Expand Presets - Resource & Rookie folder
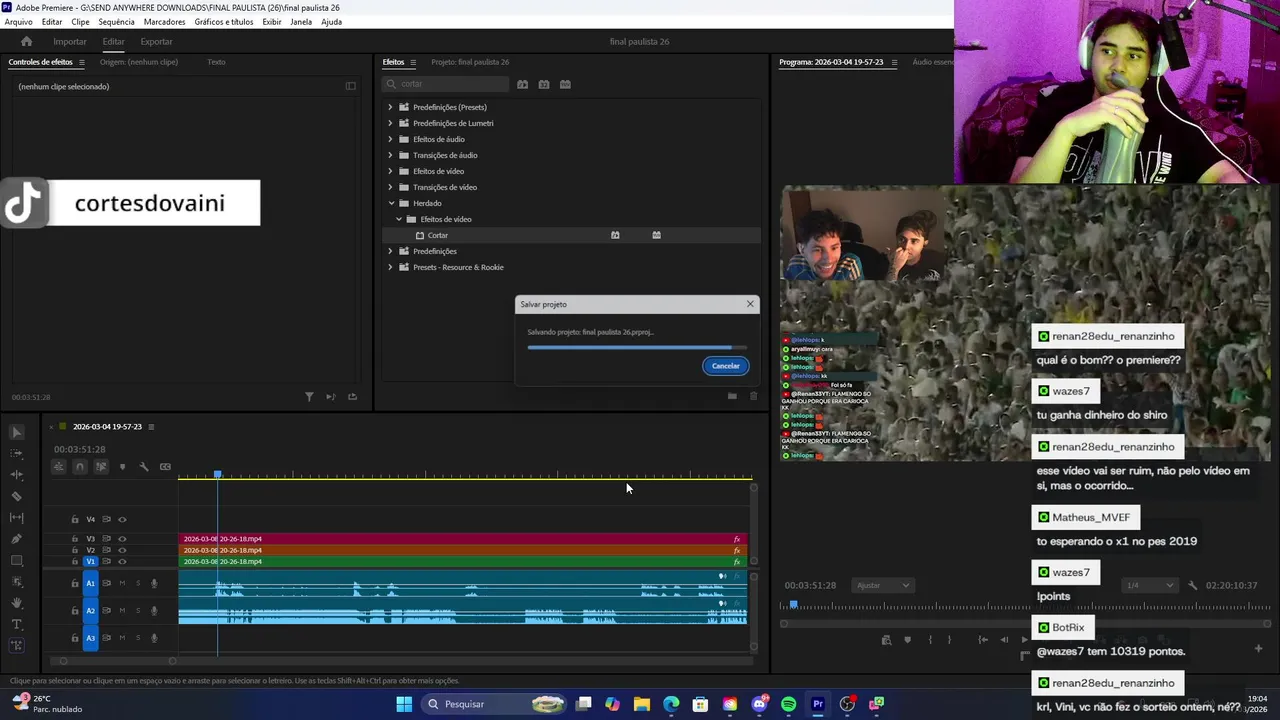The height and width of the screenshot is (720, 1280). click(390, 267)
